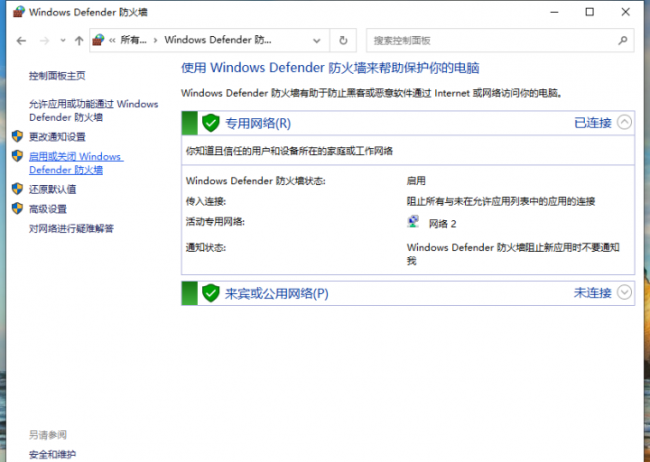This screenshot has height=462, width=650.
Task: Open 允许应用或功能通过 Windows Defender 防火墙
Action: 93,111
